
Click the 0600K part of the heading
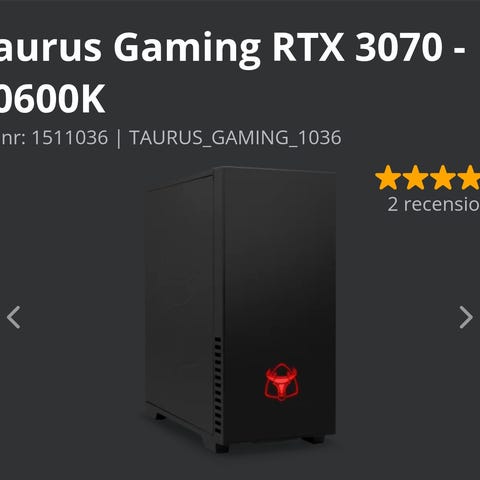click(52, 99)
